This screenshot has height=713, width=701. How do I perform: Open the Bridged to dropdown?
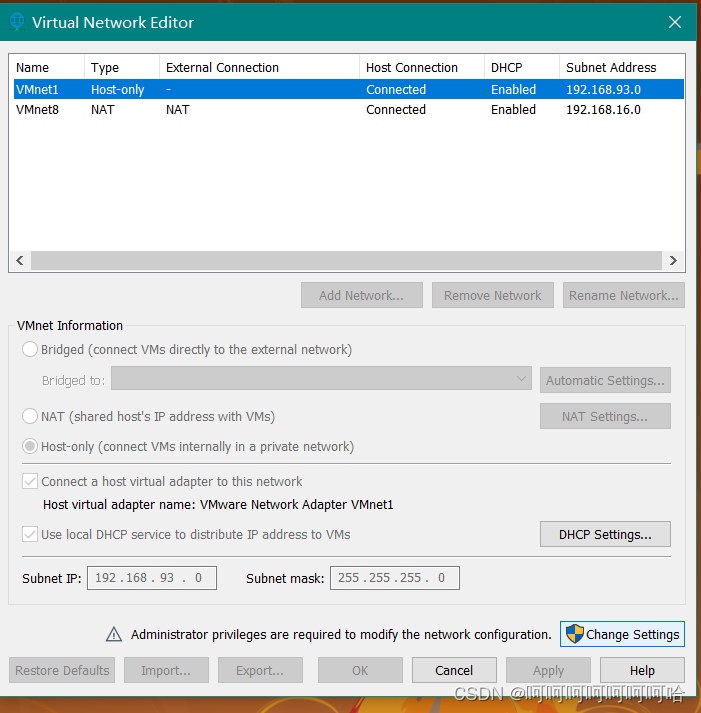click(321, 378)
